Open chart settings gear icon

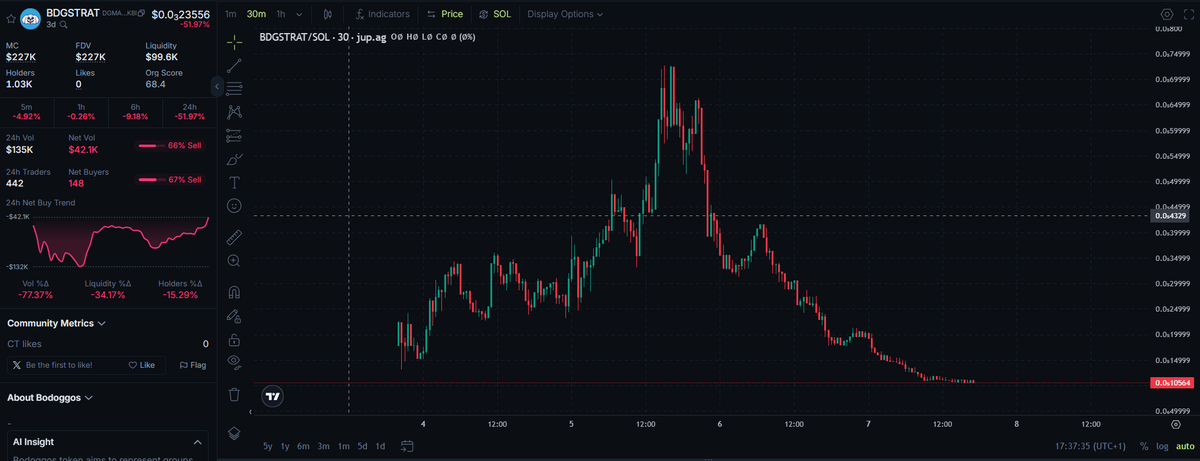coord(1166,14)
